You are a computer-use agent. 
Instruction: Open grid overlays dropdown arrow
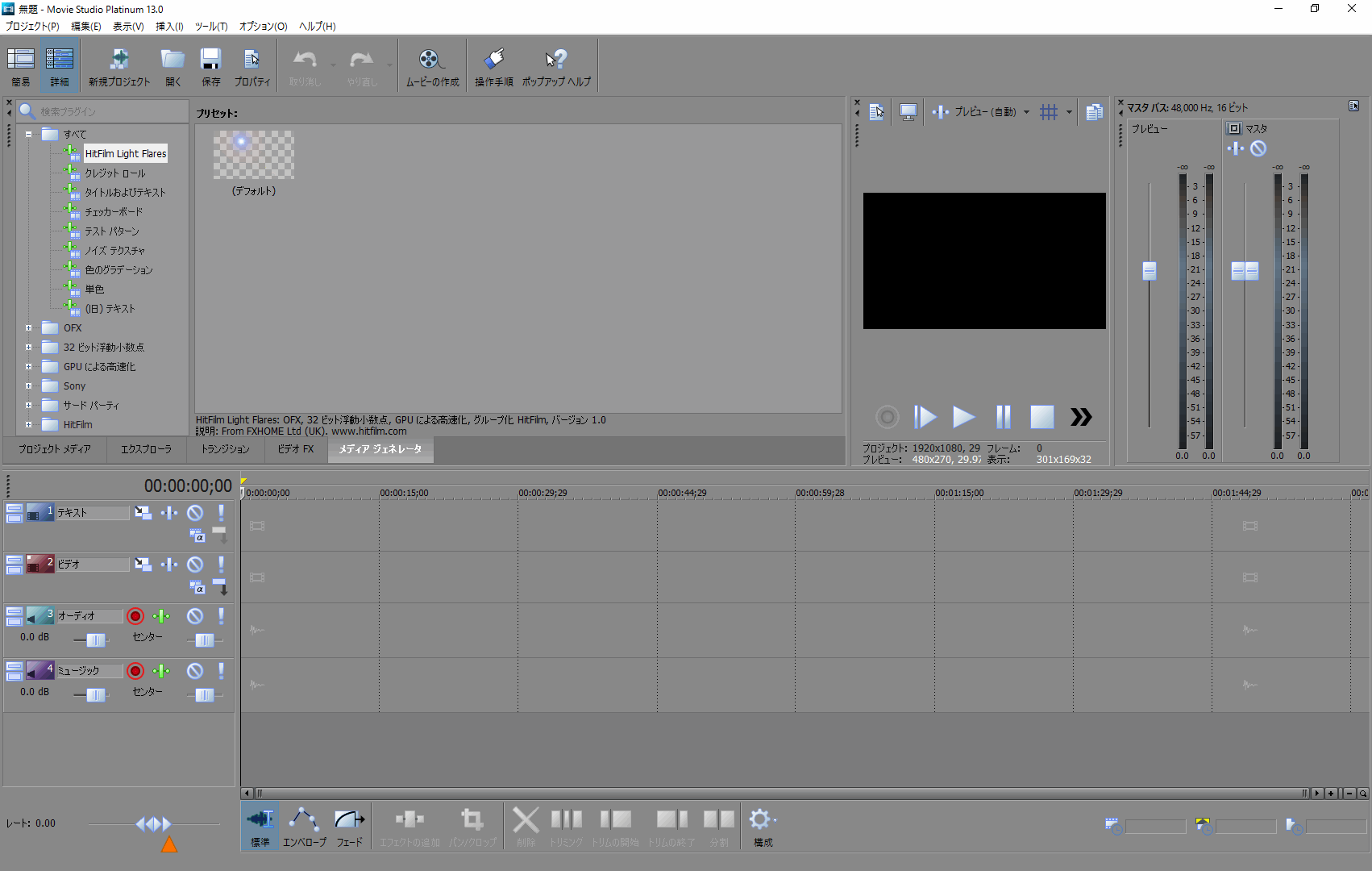click(1069, 112)
